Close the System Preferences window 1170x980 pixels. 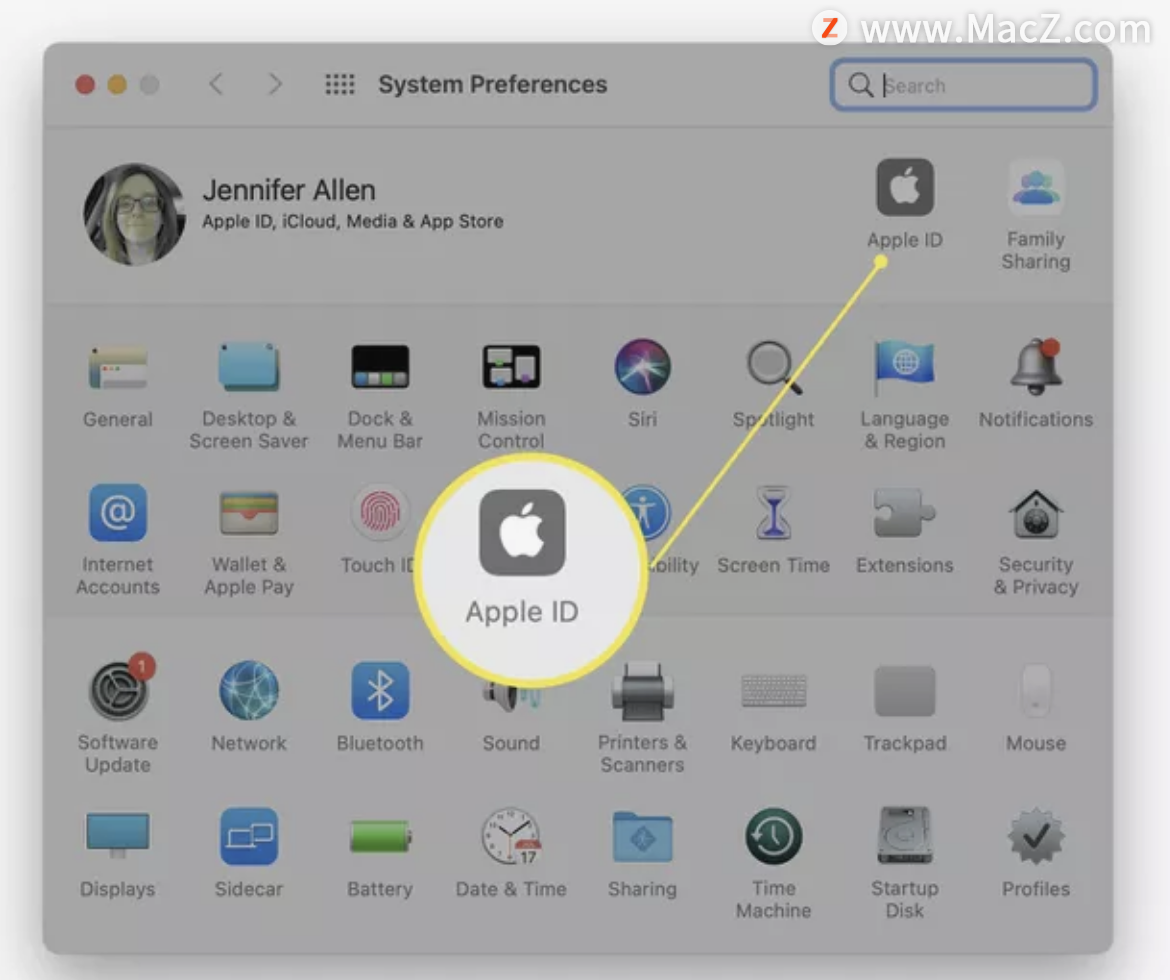click(x=85, y=84)
